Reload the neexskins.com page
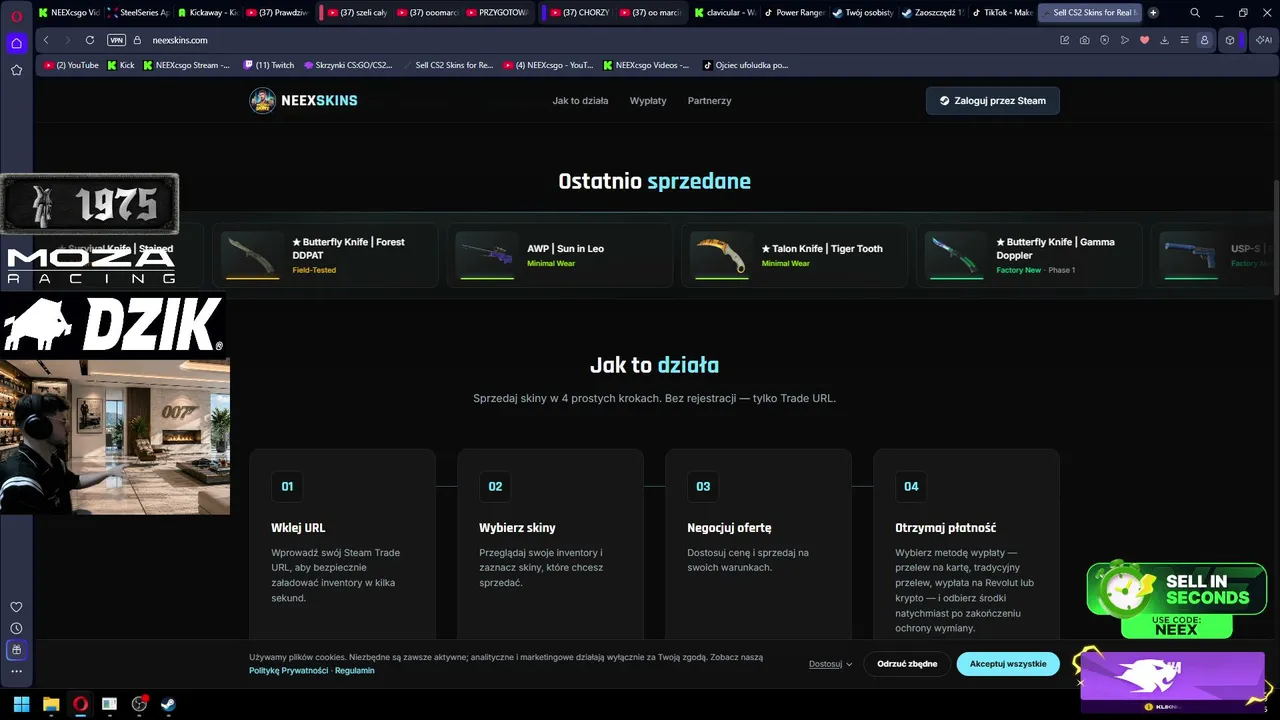The image size is (1280, 720). tap(90, 40)
